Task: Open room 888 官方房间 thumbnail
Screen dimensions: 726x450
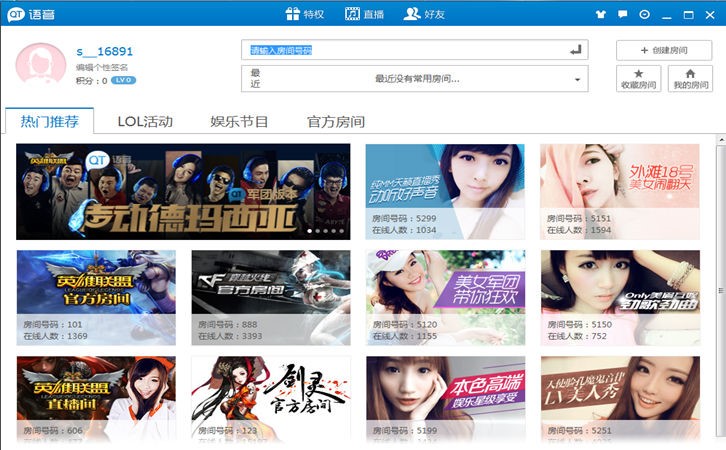Action: coord(270,297)
